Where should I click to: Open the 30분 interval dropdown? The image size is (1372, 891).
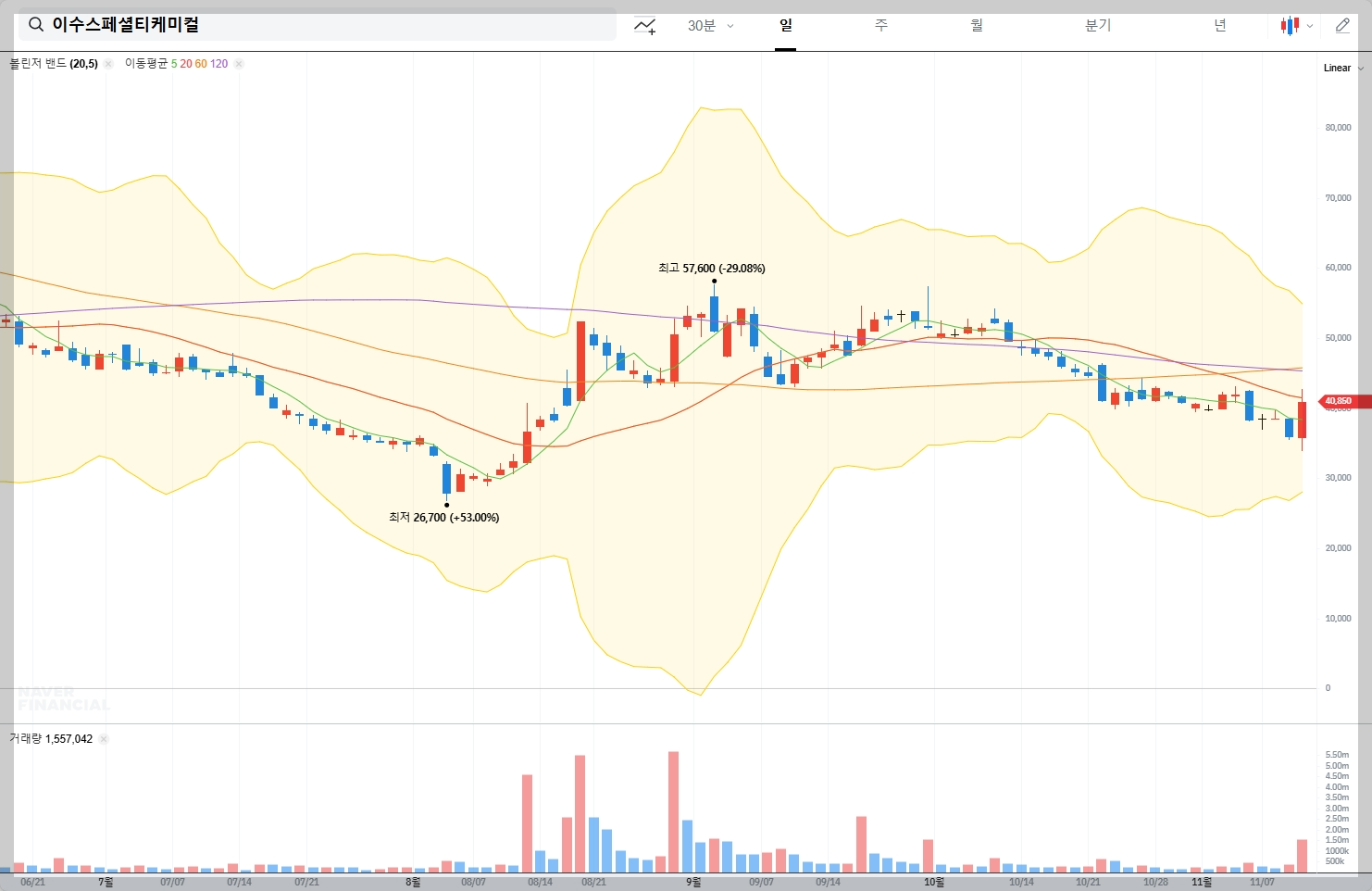[x=710, y=26]
